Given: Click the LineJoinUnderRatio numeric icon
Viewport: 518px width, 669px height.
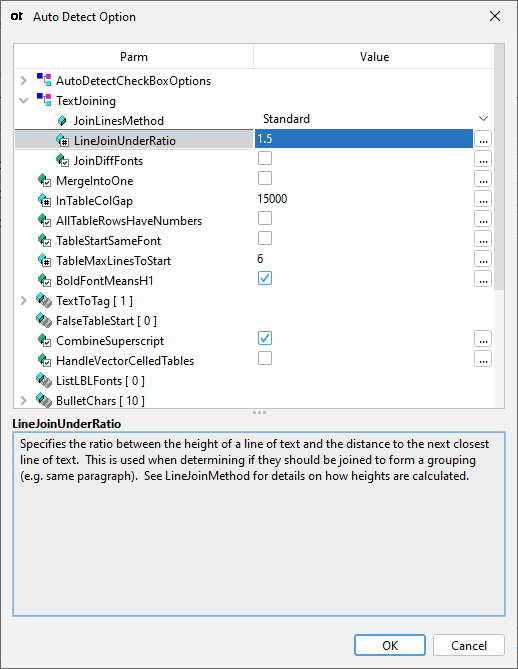Looking at the screenshot, I should [x=62, y=140].
